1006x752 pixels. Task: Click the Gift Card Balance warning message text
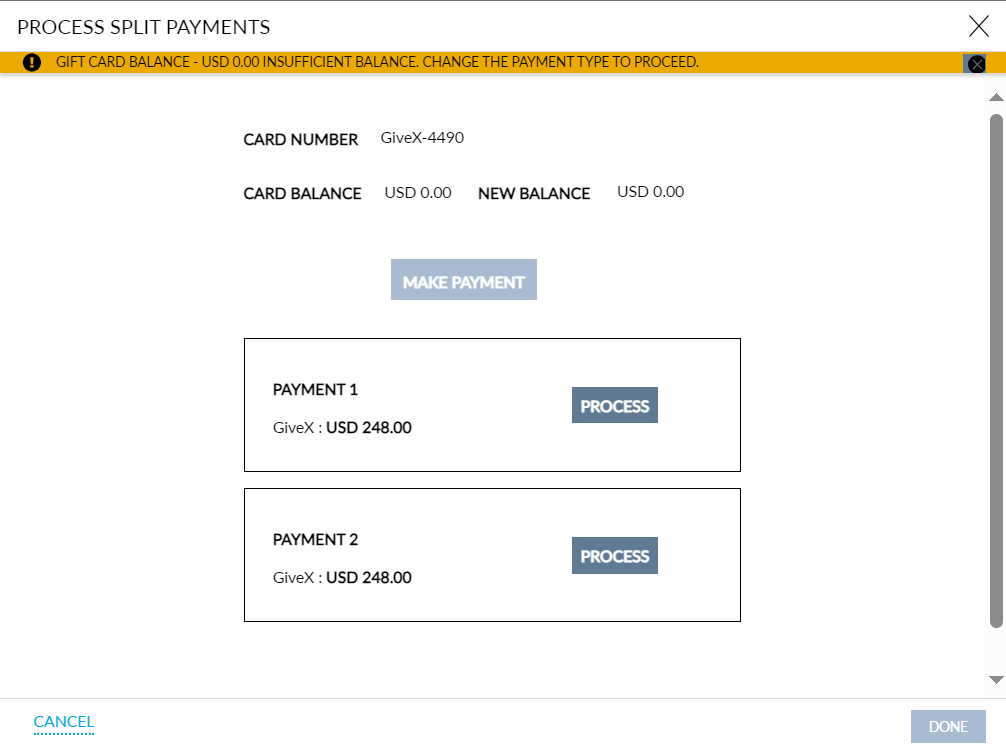coord(377,62)
